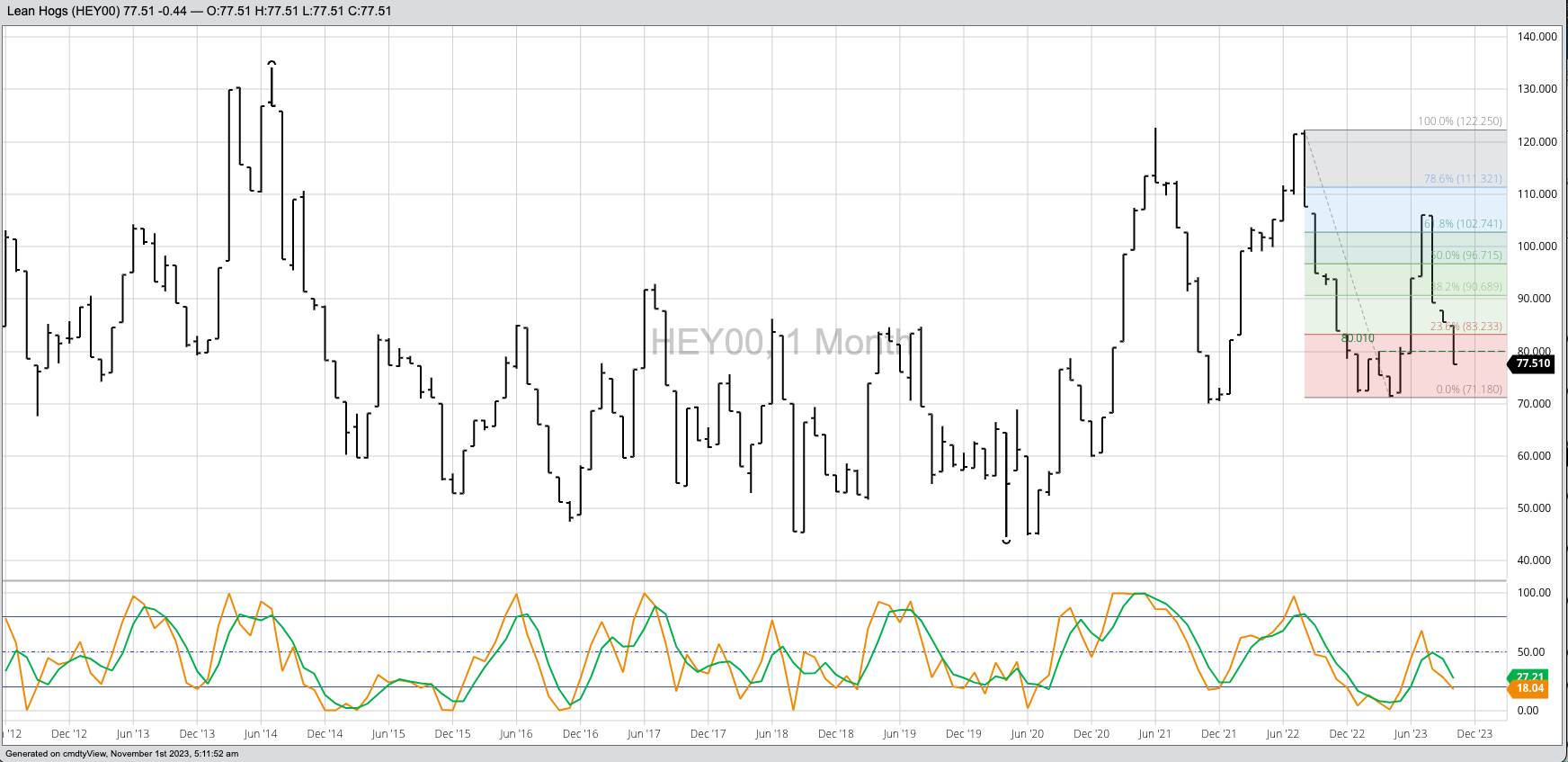The image size is (1568, 762).
Task: Click the Dec '23 label on the time axis
Action: pyautogui.click(x=1474, y=734)
